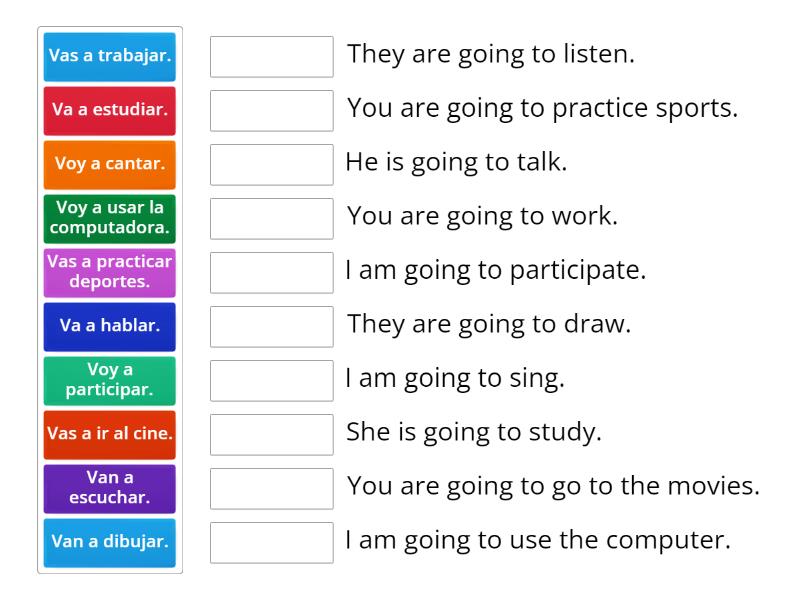Image resolution: width=800 pixels, height=600 pixels.
Task: Select answer box for 'She is going to study.'
Action: 272,435
